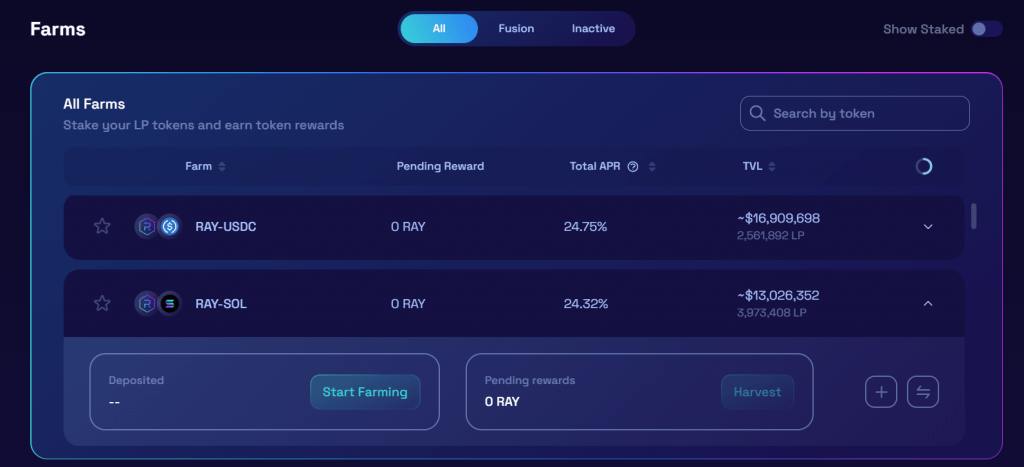Click the swap arrows icon button
Screen dimensions: 1024x467
point(923,392)
